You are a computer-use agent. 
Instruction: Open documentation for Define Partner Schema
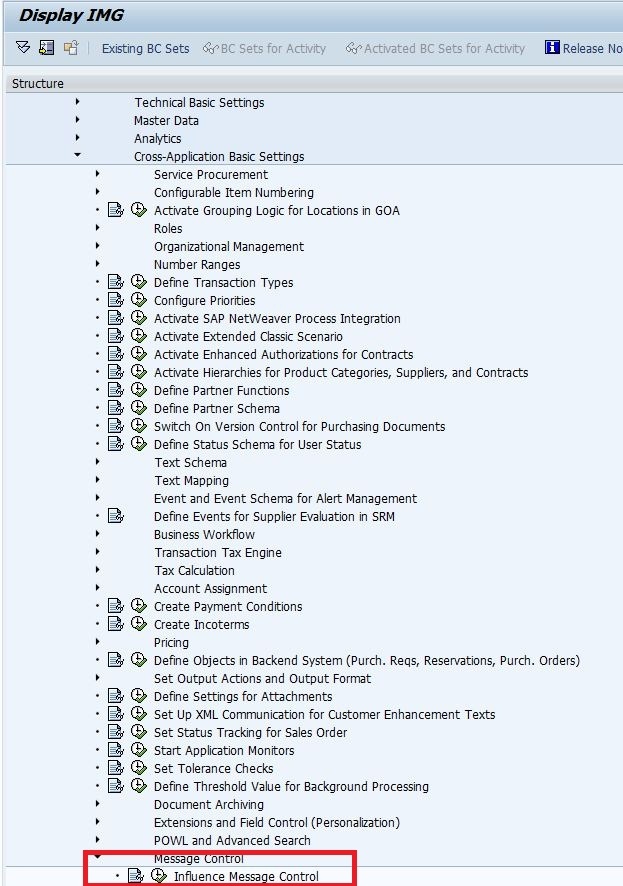pos(116,408)
